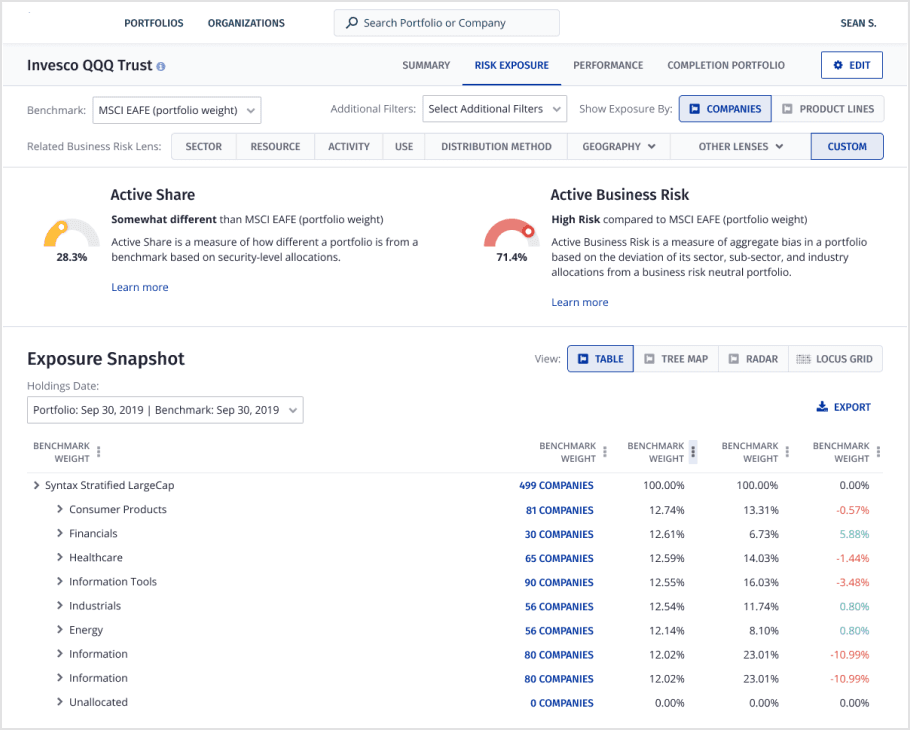910x730 pixels.
Task: Click the Active Share gauge
Action: coord(71,233)
